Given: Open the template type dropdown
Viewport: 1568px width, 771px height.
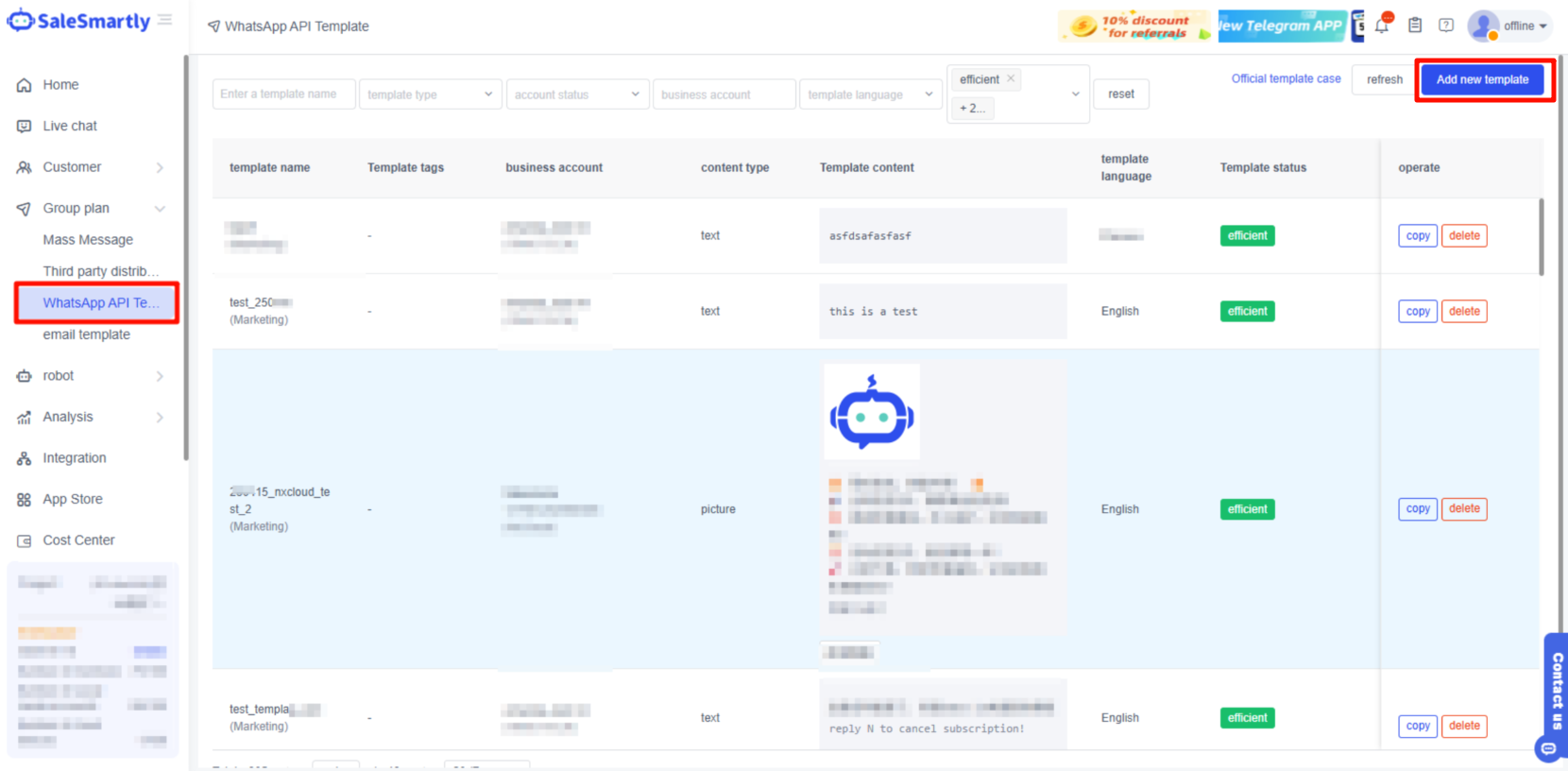Looking at the screenshot, I should pos(430,94).
